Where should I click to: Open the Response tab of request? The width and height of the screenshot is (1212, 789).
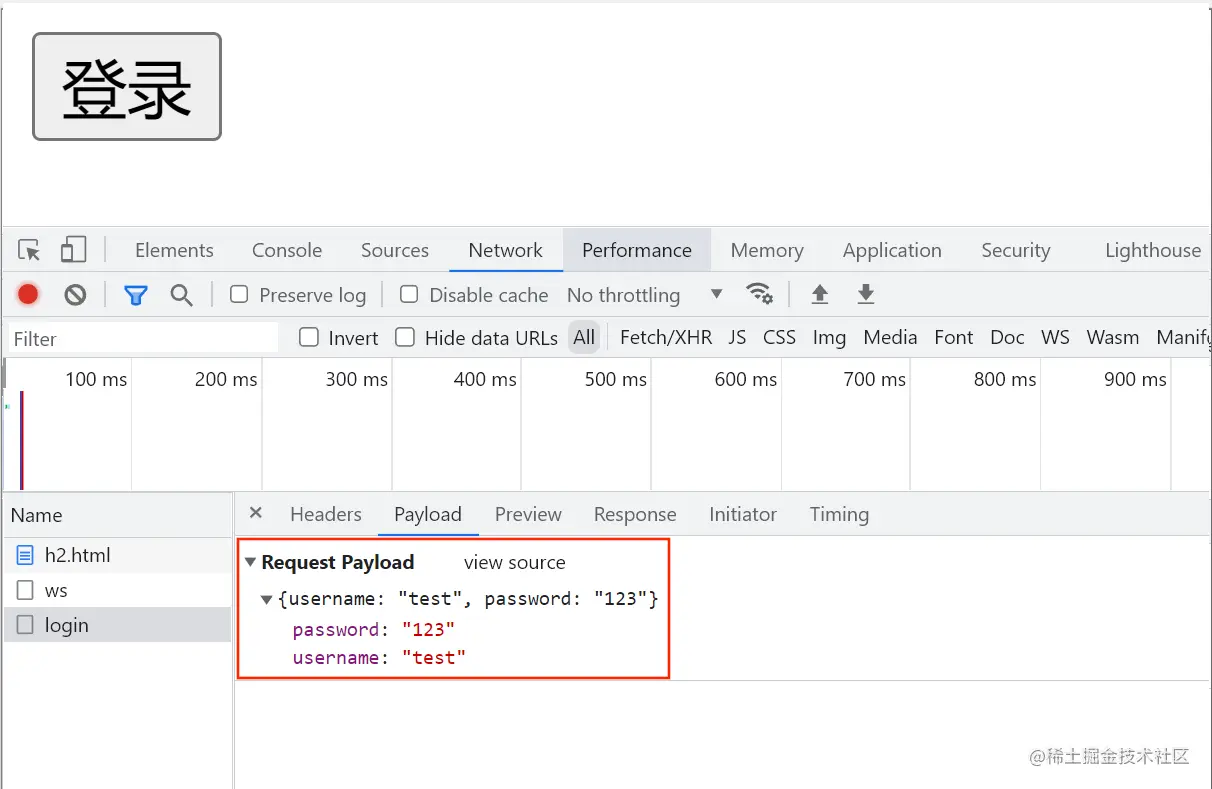[x=635, y=514]
